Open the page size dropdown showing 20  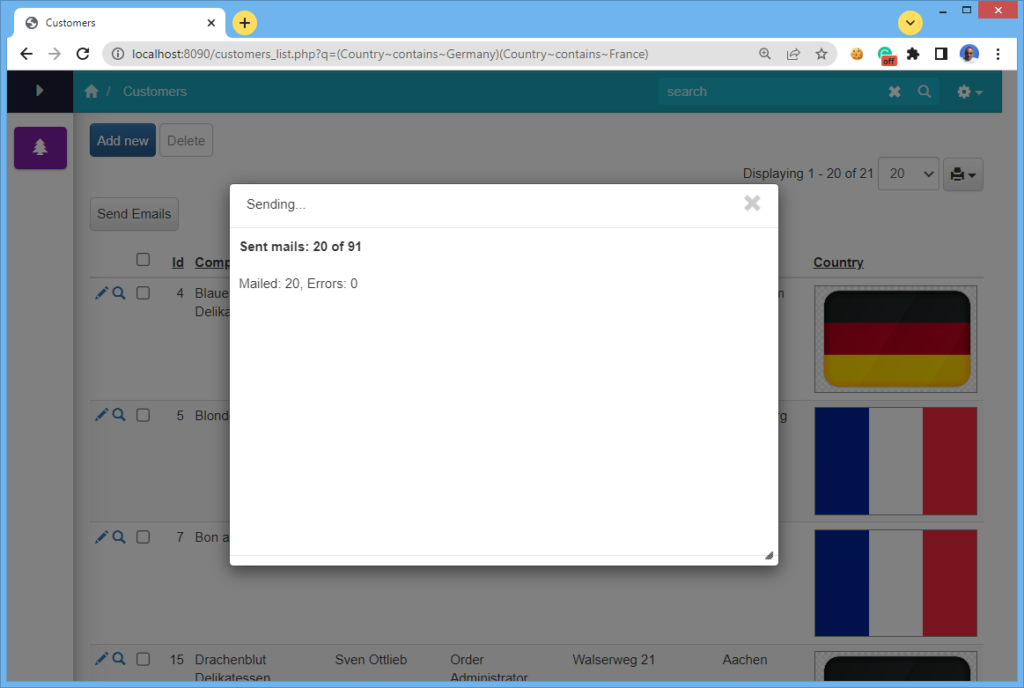point(908,174)
